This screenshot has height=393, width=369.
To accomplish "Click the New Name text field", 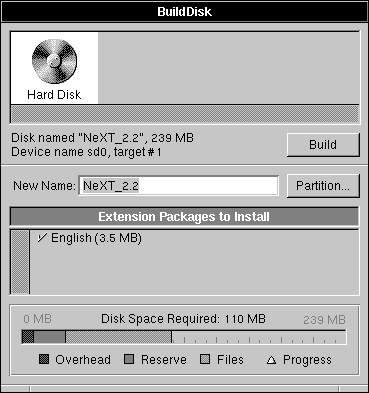I will [x=178, y=186].
